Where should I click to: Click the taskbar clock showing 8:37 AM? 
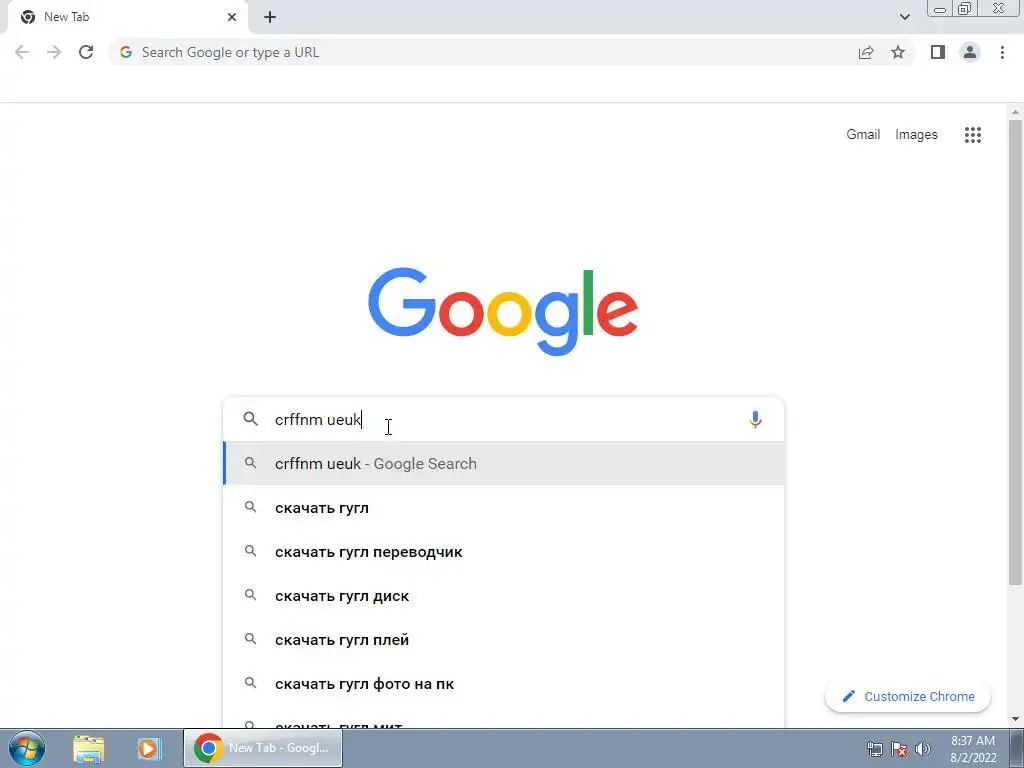(973, 749)
